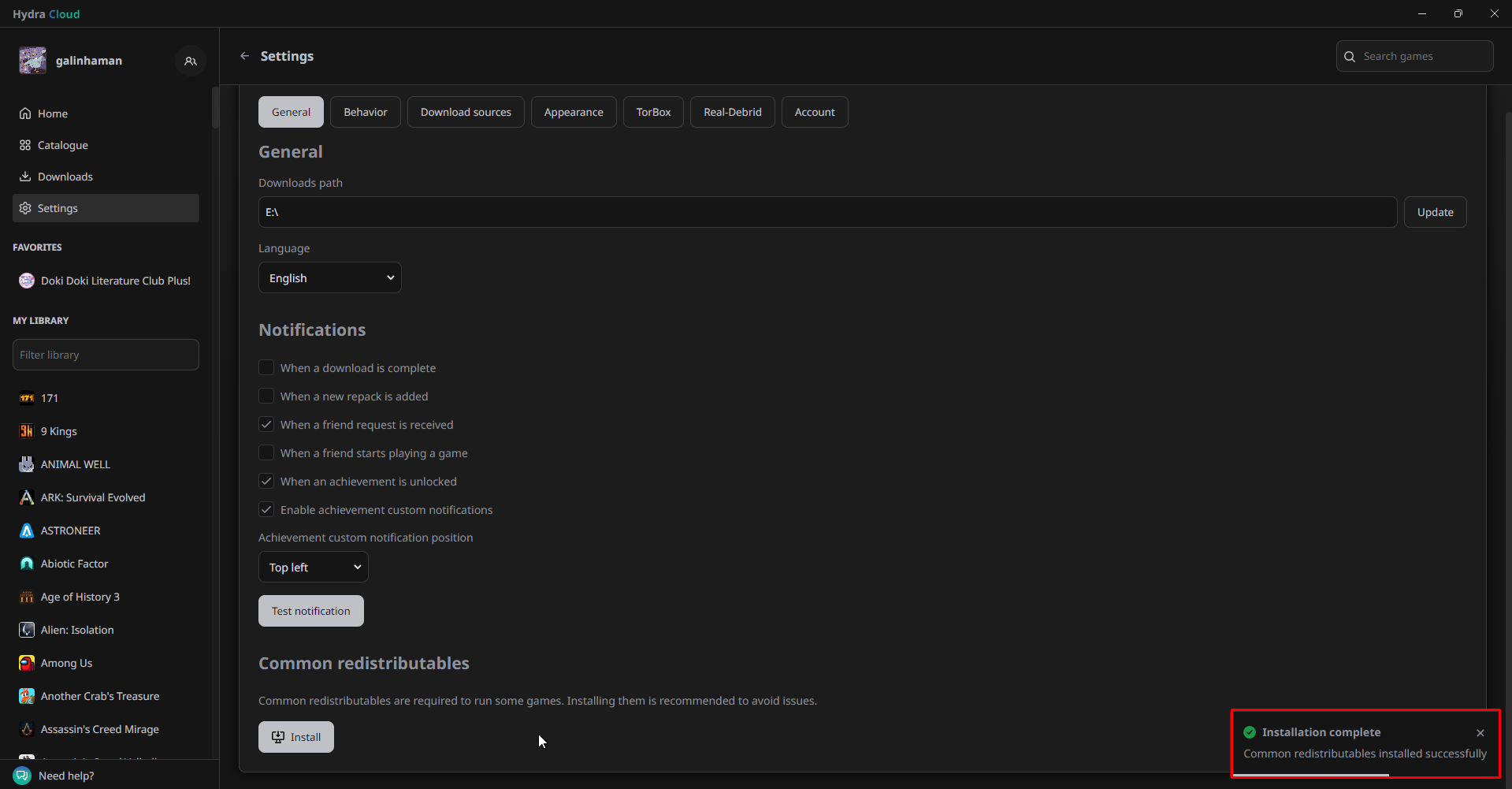Screen dimensions: 1512x789
Task: Open the Top left notification position dropdown
Action: (x=313, y=568)
